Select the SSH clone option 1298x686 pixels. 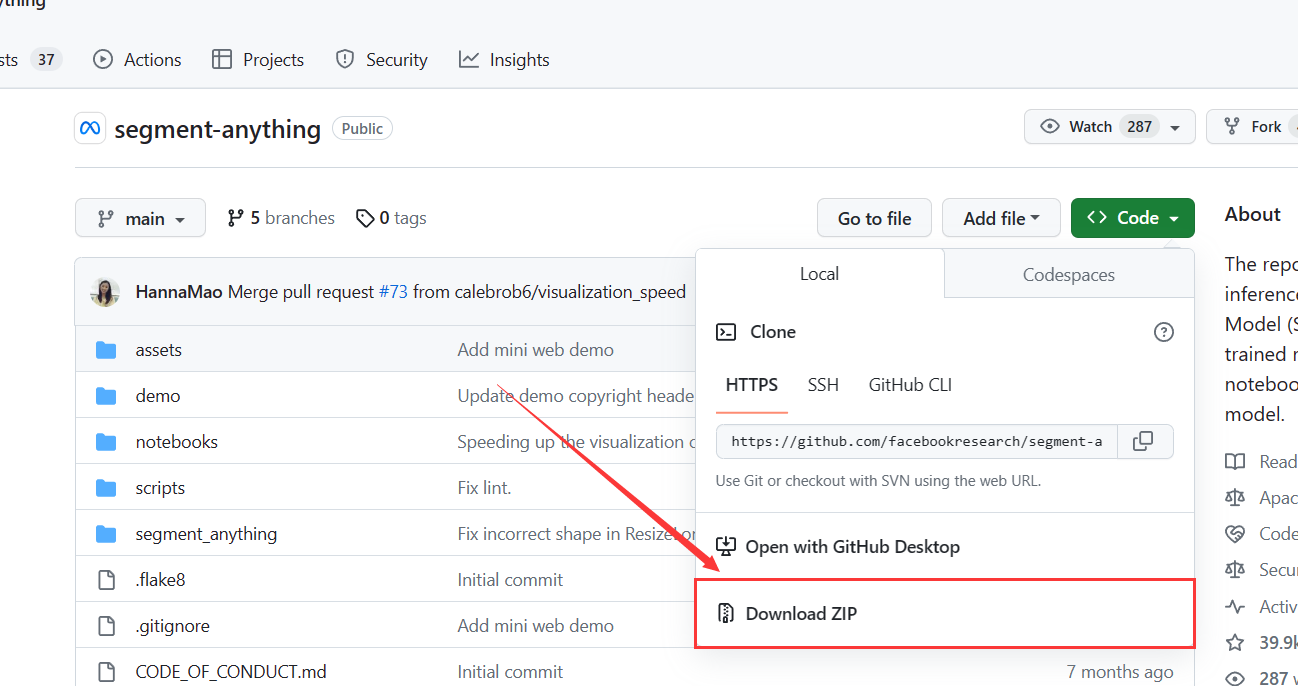pyautogui.click(x=823, y=385)
